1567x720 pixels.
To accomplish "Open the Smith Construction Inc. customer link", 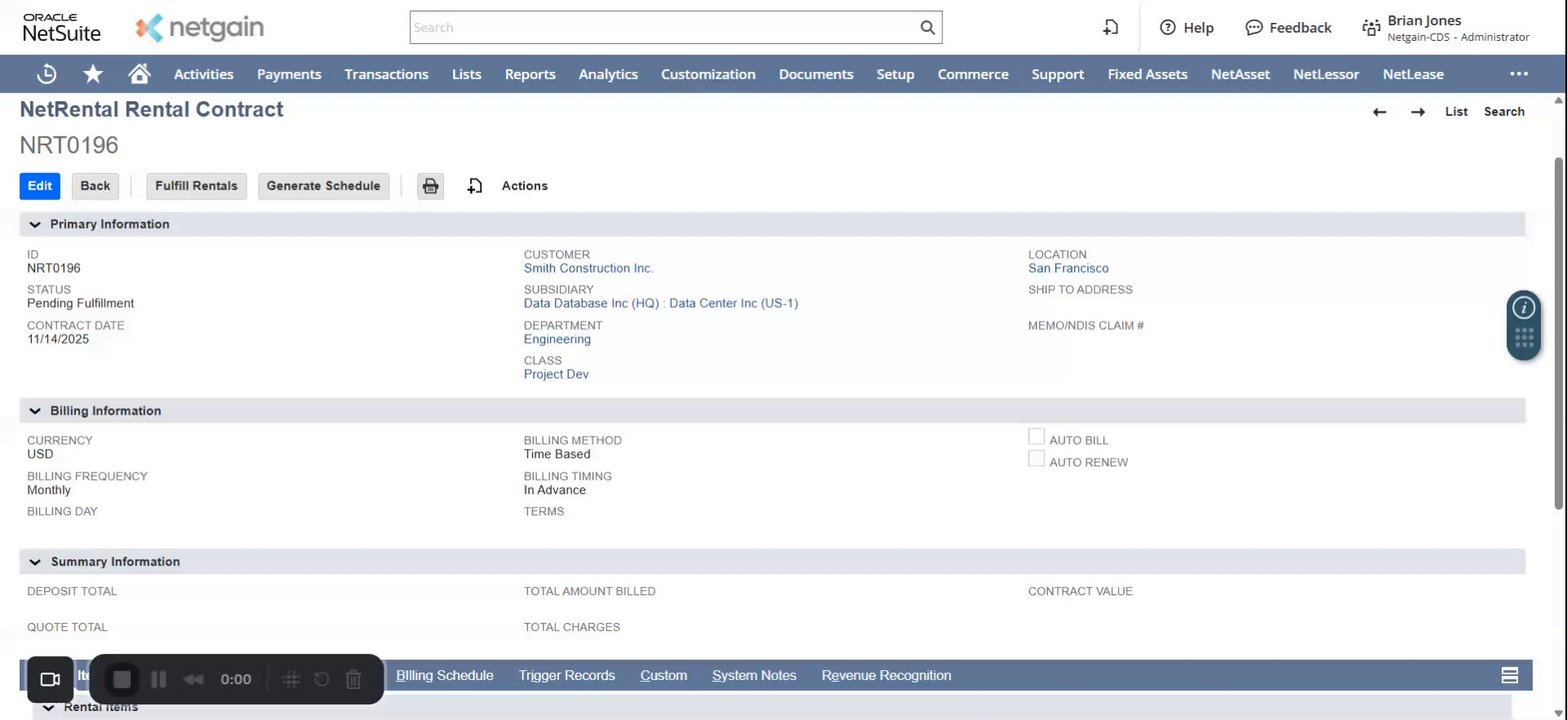I will (588, 268).
